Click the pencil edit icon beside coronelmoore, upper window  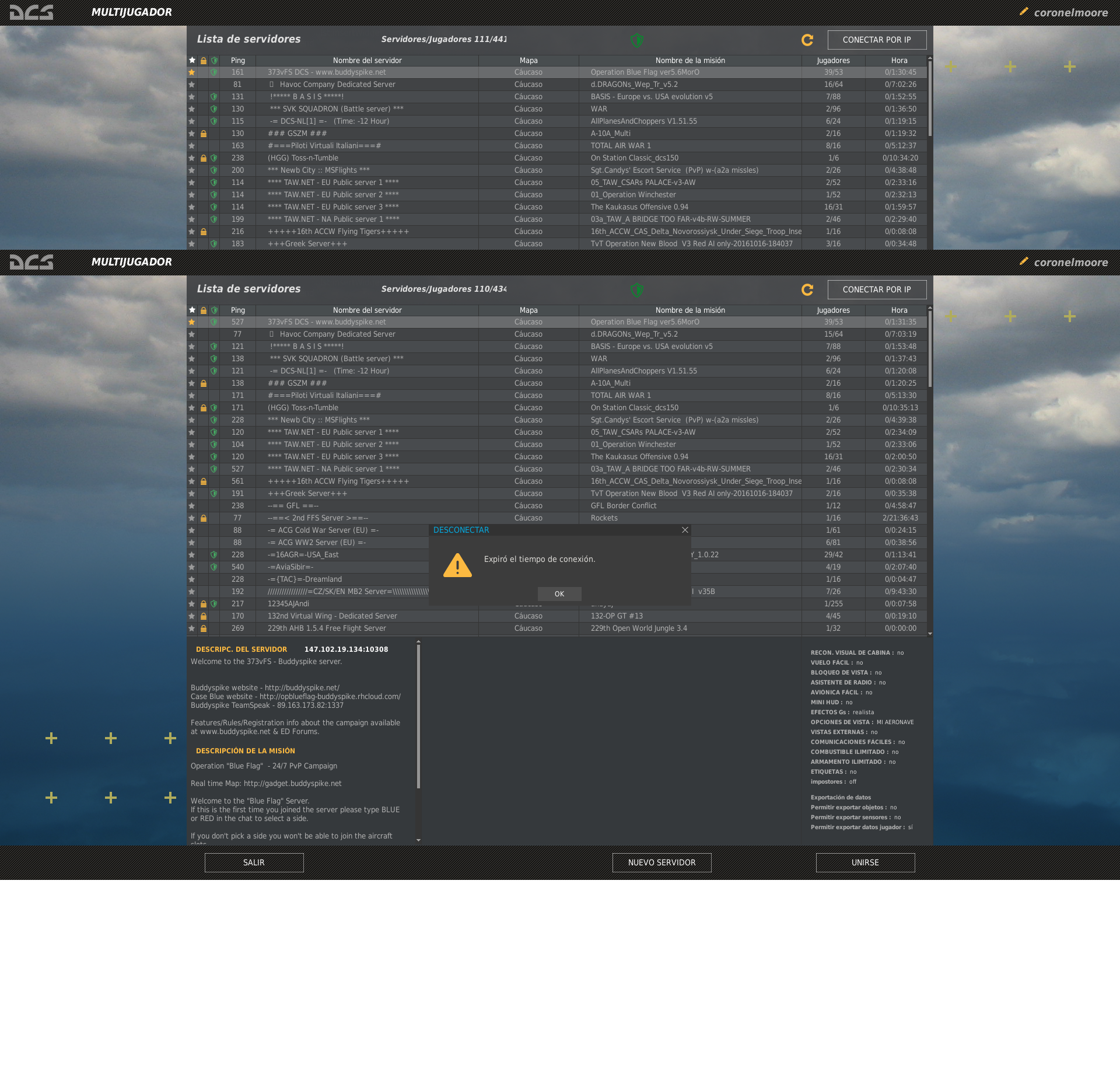point(1024,11)
